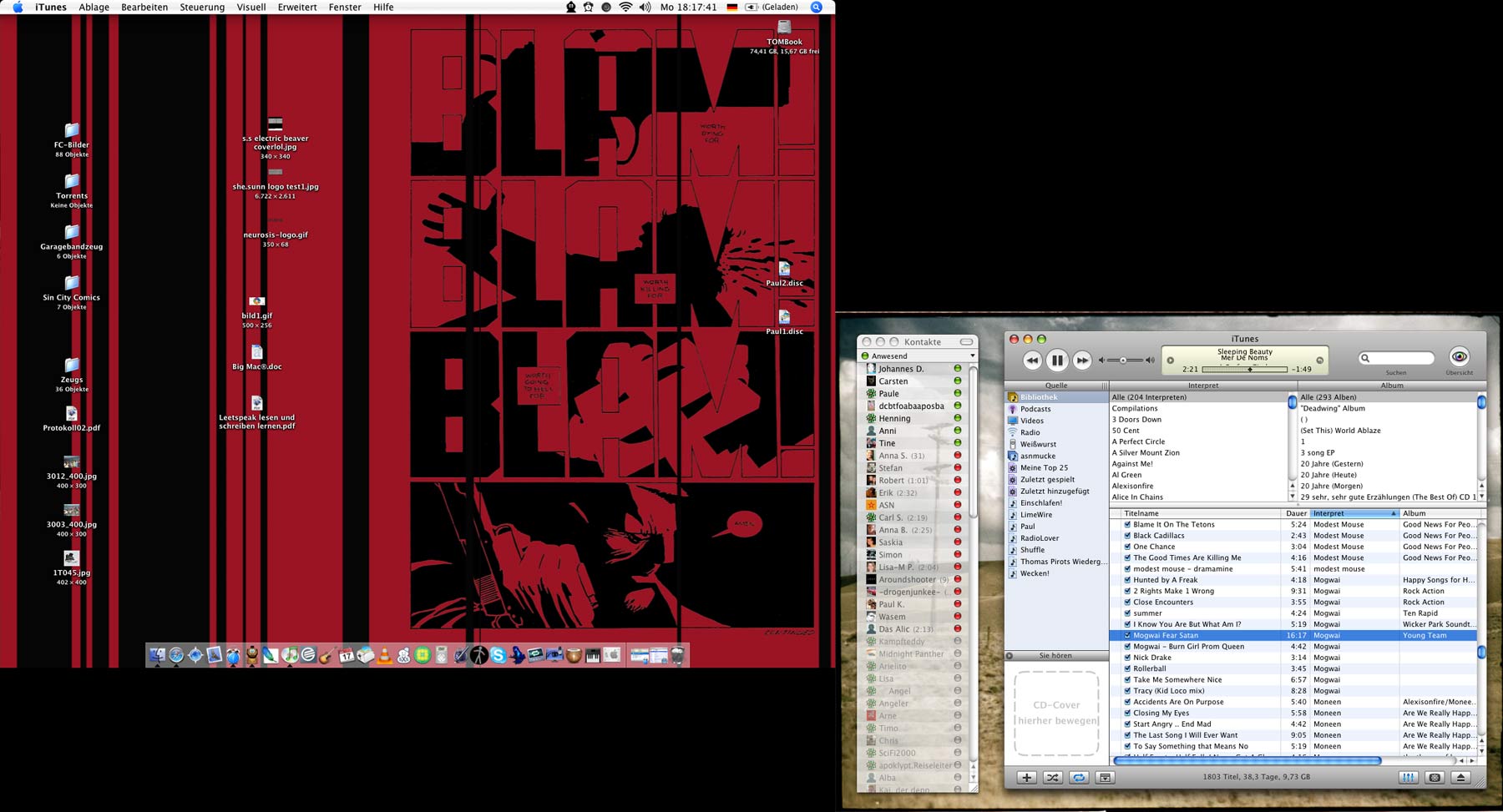This screenshot has width=1503, height=812.
Task: Click the right round arrow in the iTunes display
Action: [x=1320, y=361]
